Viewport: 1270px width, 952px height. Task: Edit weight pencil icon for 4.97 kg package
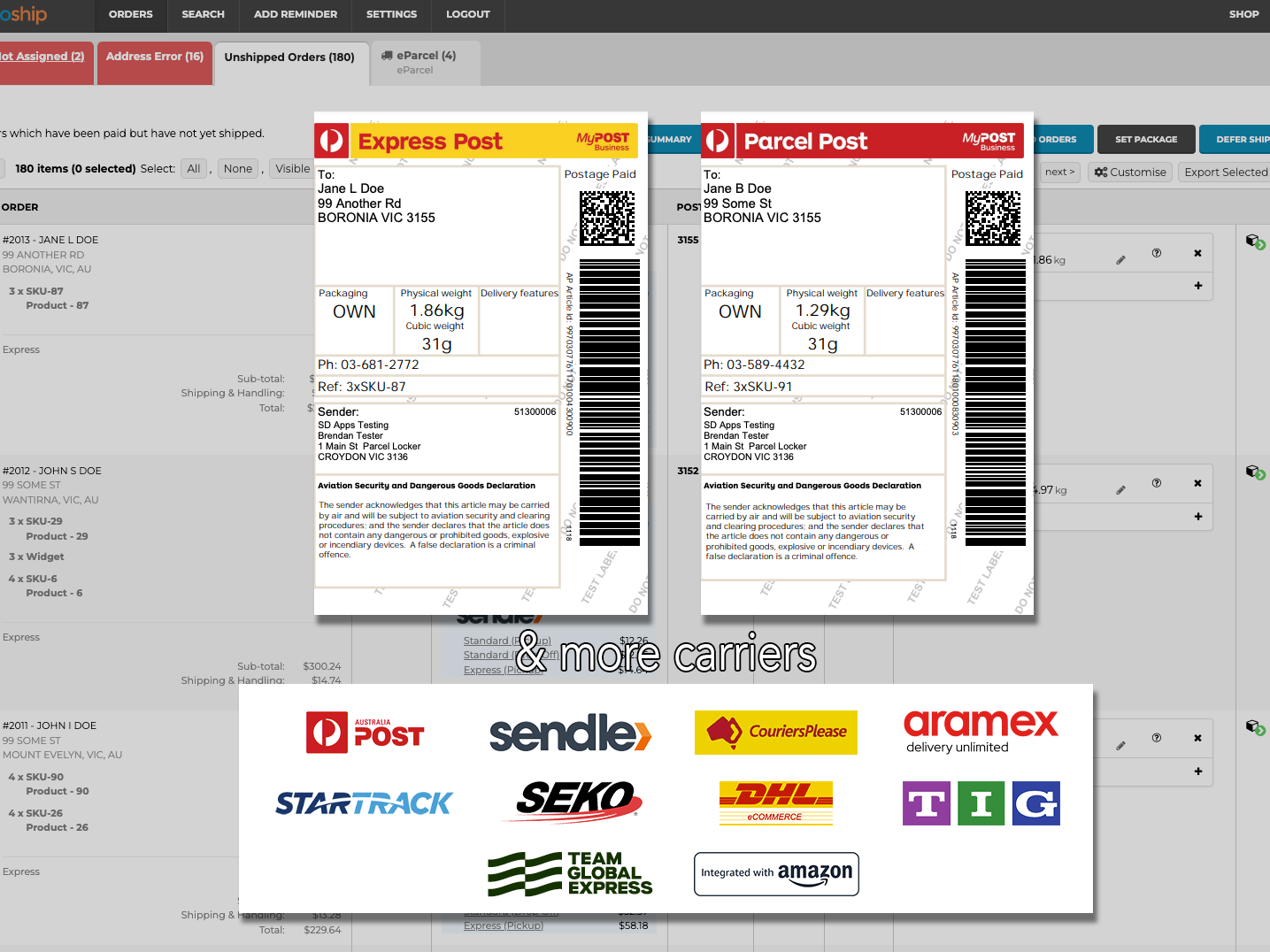[x=1120, y=490]
